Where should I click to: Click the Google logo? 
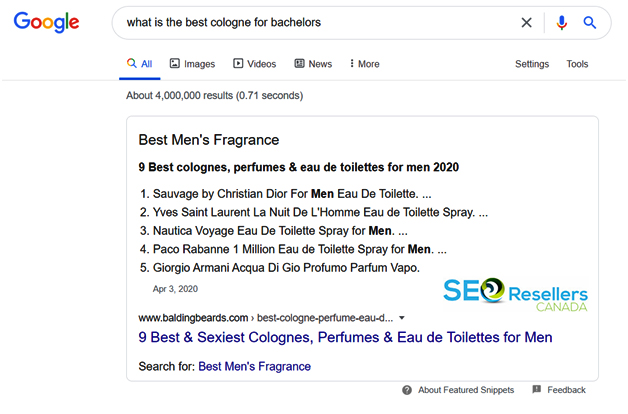pos(46,22)
